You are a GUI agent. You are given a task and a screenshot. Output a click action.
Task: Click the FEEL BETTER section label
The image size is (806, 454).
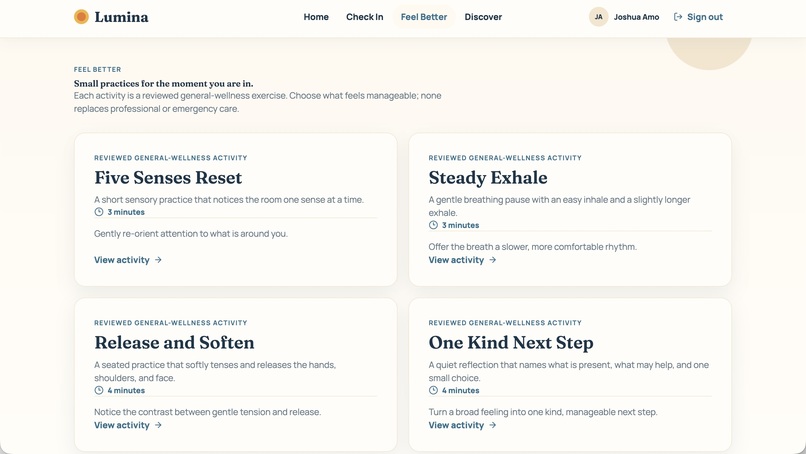coord(98,69)
